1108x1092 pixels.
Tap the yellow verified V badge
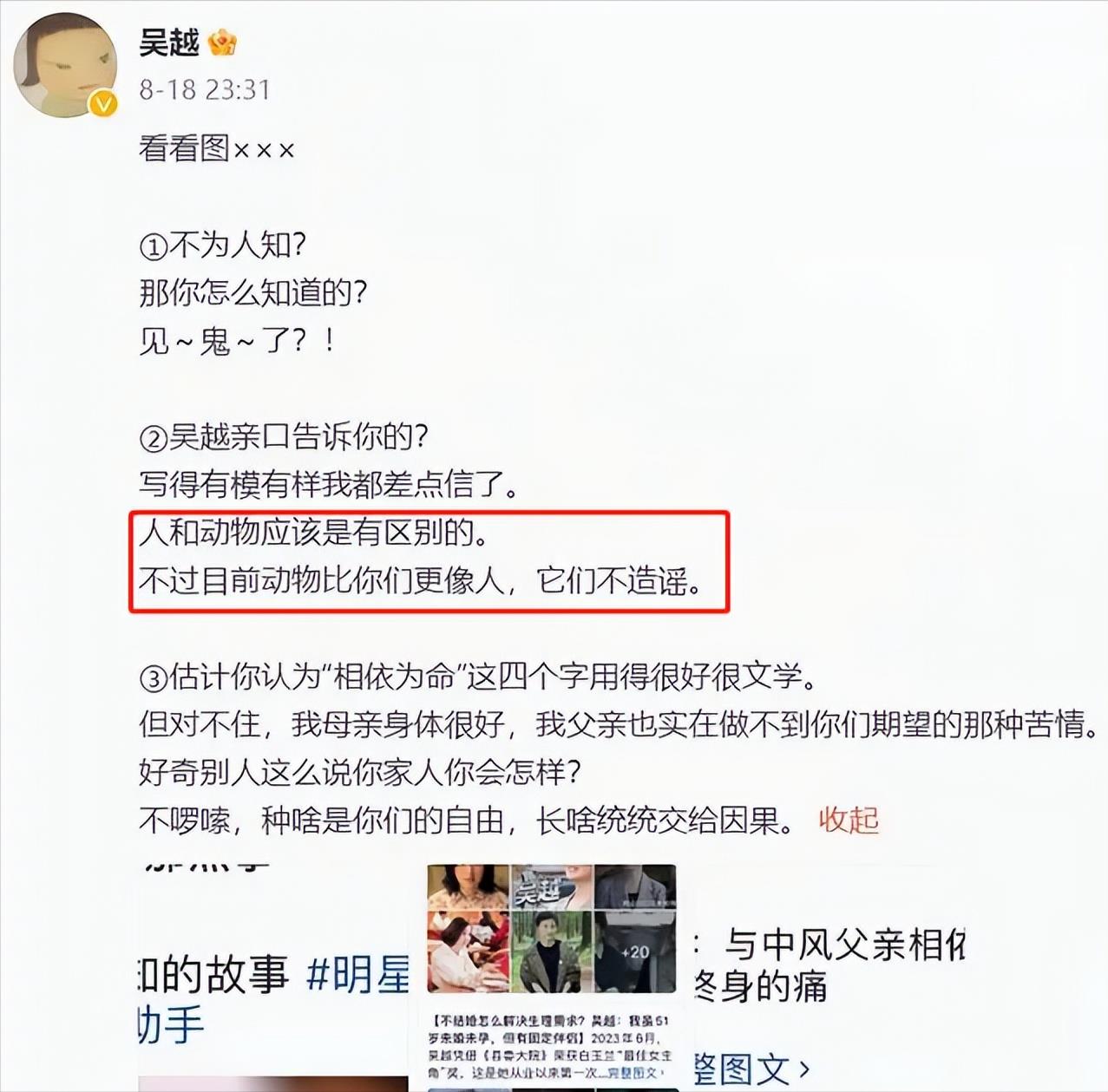point(103,104)
